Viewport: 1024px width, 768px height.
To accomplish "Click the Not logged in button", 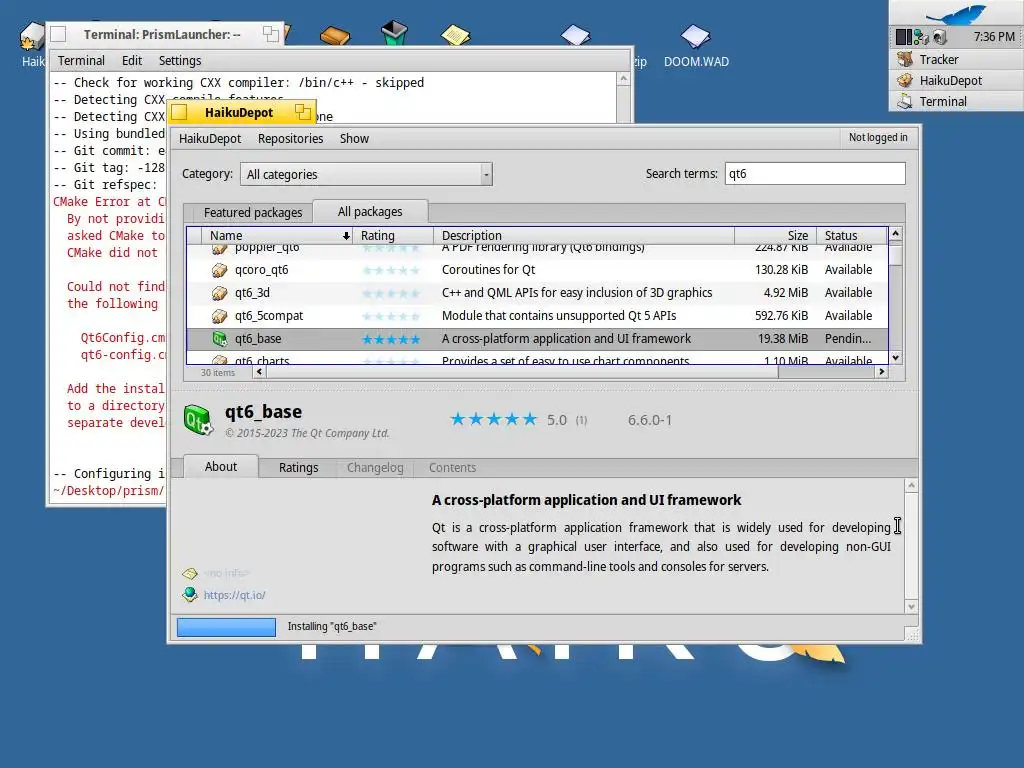I will point(878,137).
